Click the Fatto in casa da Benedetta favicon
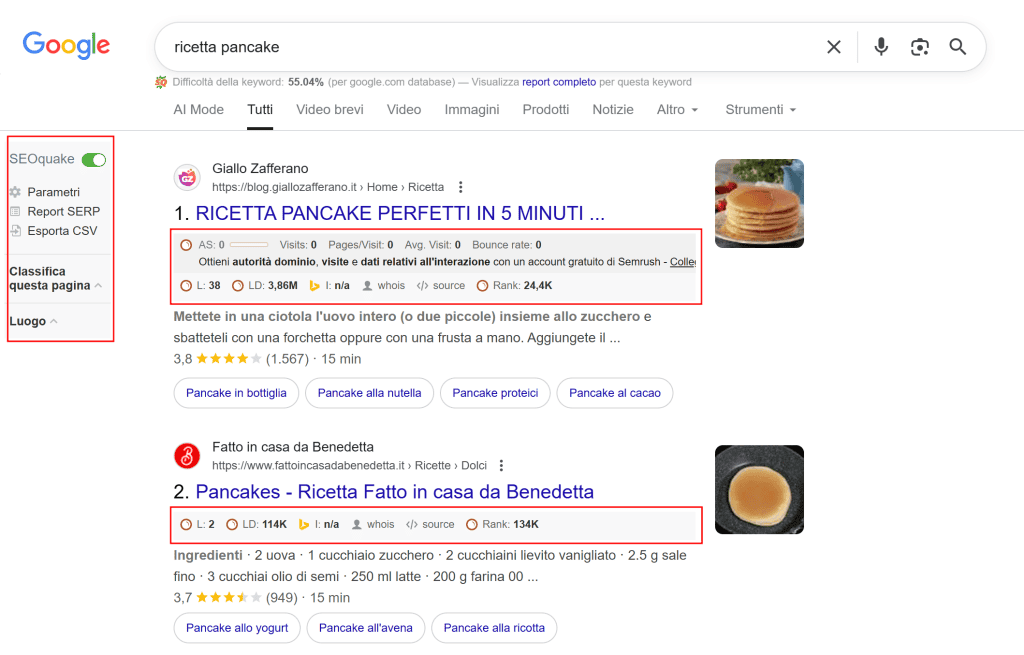The height and width of the screenshot is (655, 1024). [x=187, y=456]
